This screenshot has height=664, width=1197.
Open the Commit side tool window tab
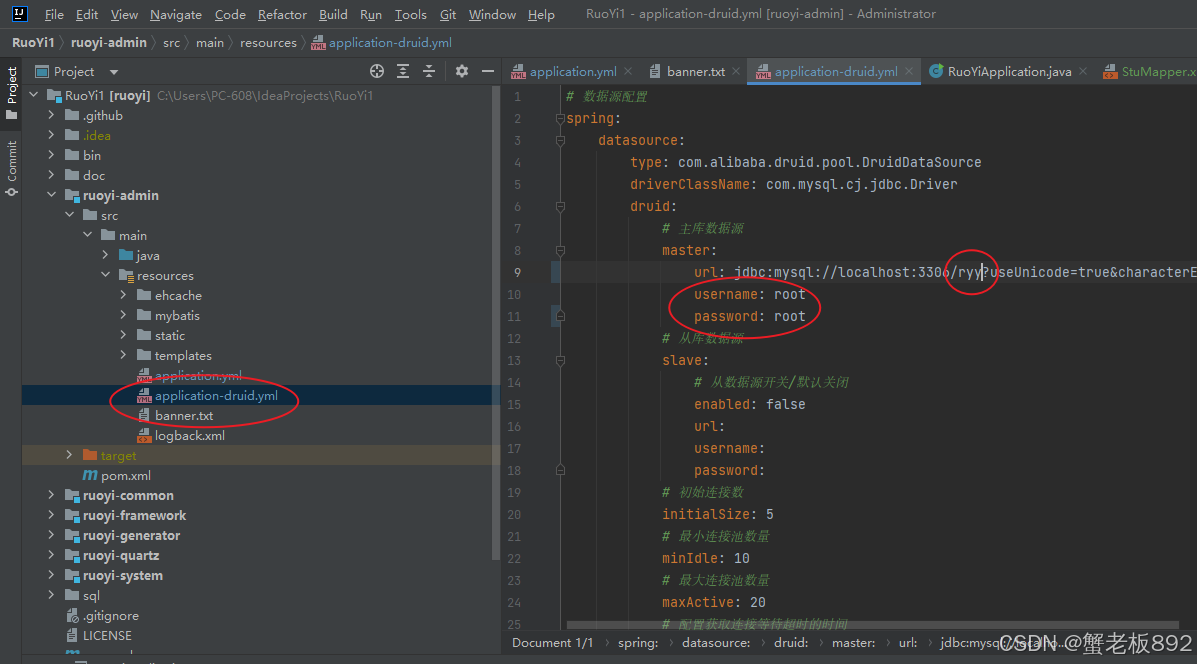click(11, 169)
